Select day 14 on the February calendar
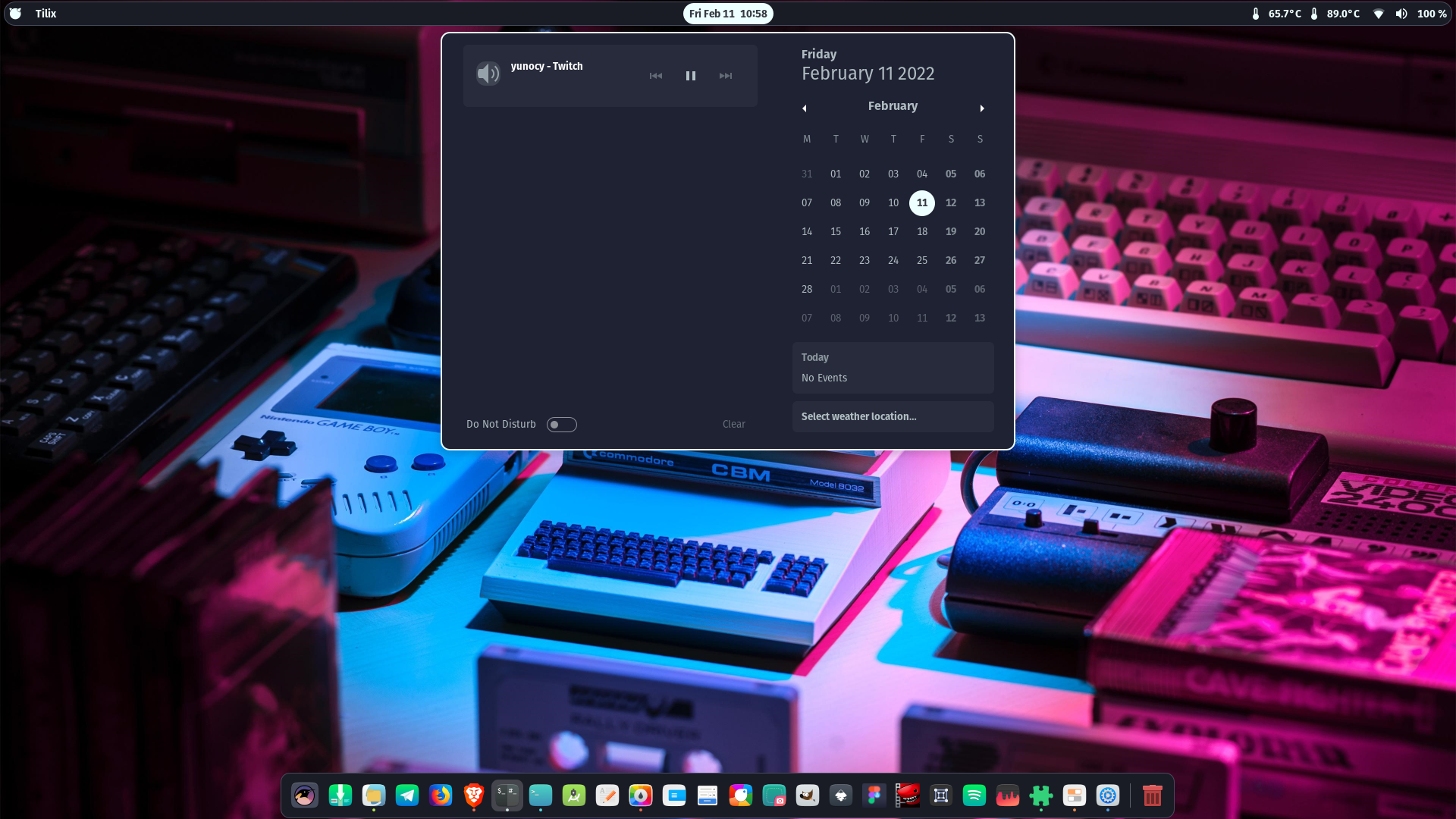This screenshot has width=1456, height=819. (x=807, y=231)
